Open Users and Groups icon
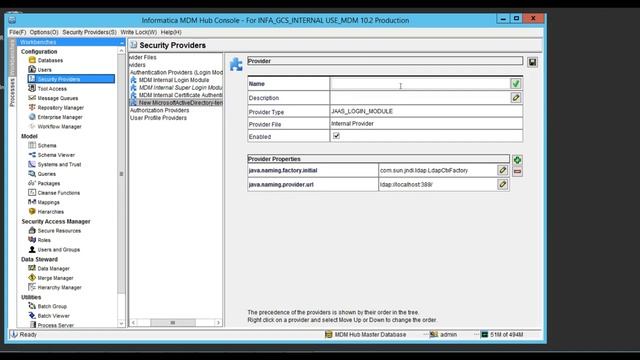This screenshot has height=360, width=640. point(32,249)
